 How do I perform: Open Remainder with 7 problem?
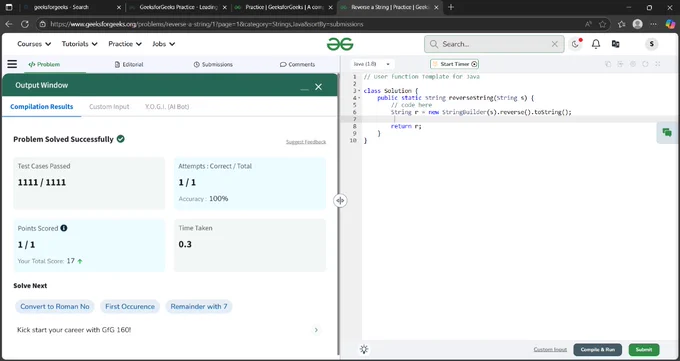199,306
